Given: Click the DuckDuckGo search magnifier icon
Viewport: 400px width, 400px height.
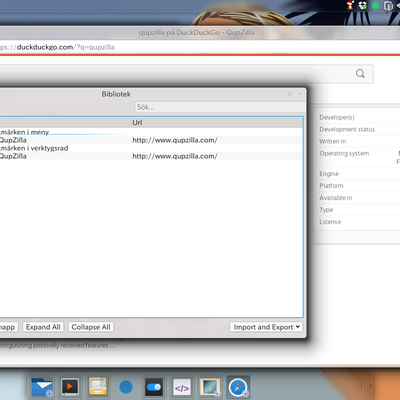Looking at the screenshot, I should (360, 73).
